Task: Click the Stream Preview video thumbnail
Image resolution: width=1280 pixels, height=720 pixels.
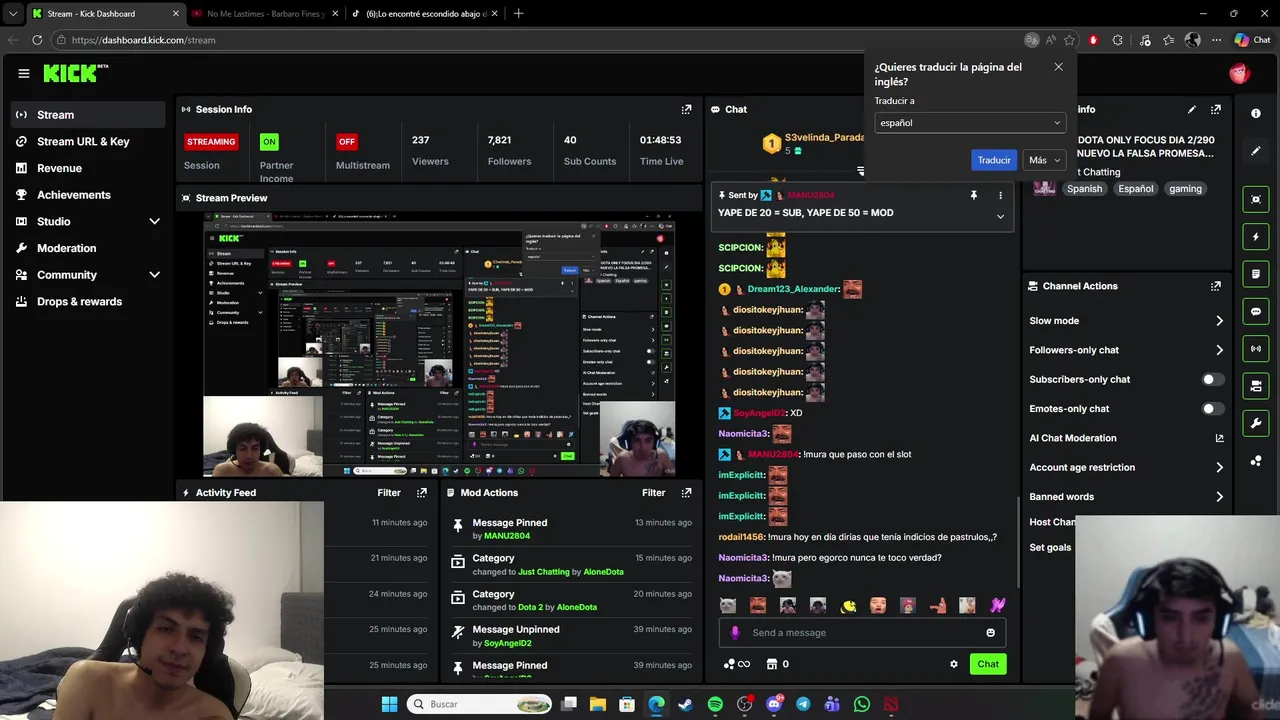Action: [439, 345]
